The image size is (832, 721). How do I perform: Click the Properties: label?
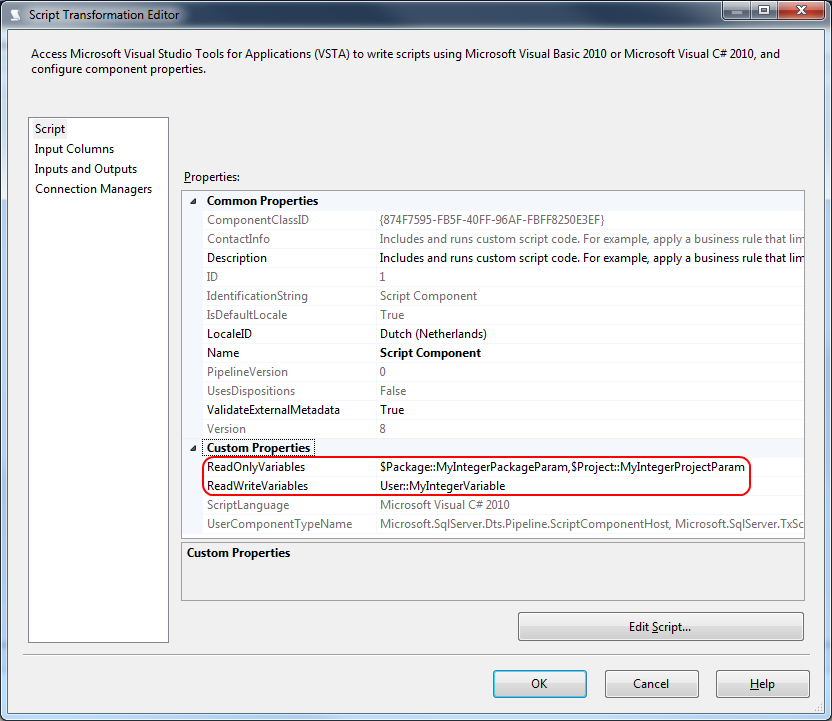click(212, 177)
